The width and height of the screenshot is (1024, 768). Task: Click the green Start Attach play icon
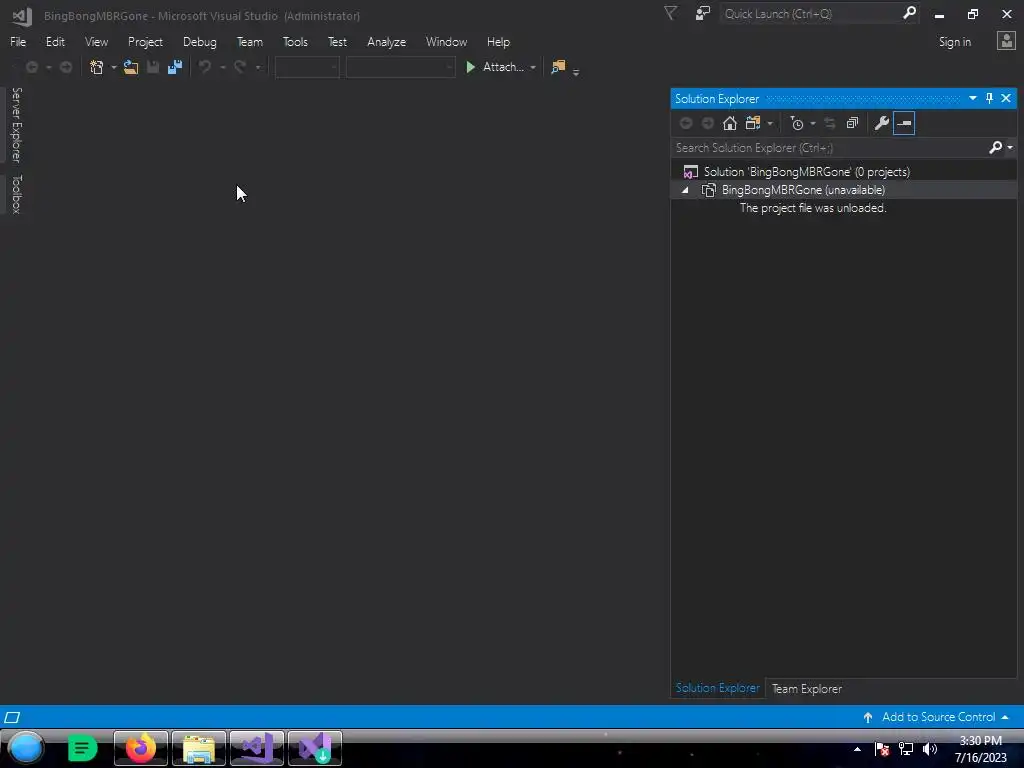click(x=470, y=67)
